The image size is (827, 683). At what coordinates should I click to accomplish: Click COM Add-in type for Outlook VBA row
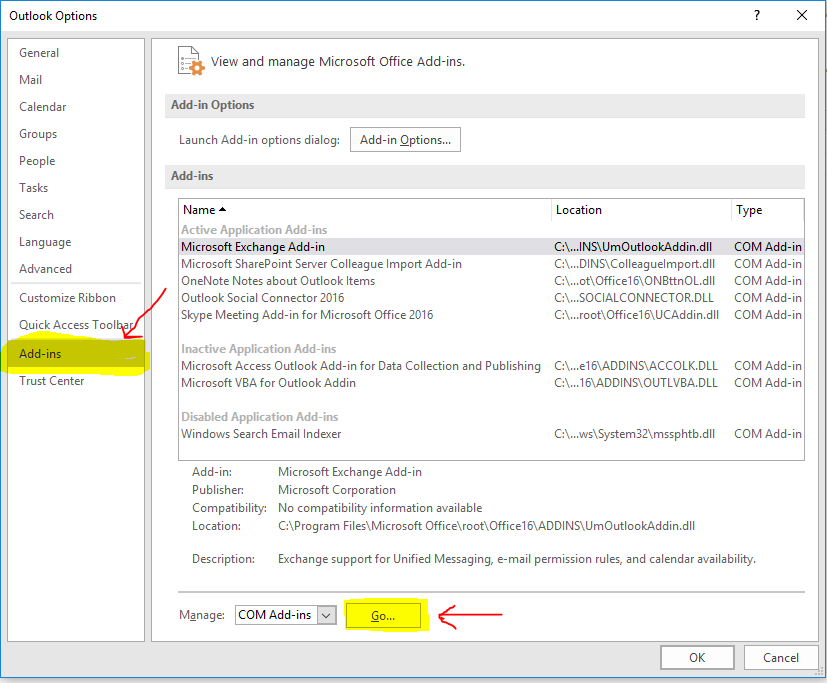click(x=767, y=383)
